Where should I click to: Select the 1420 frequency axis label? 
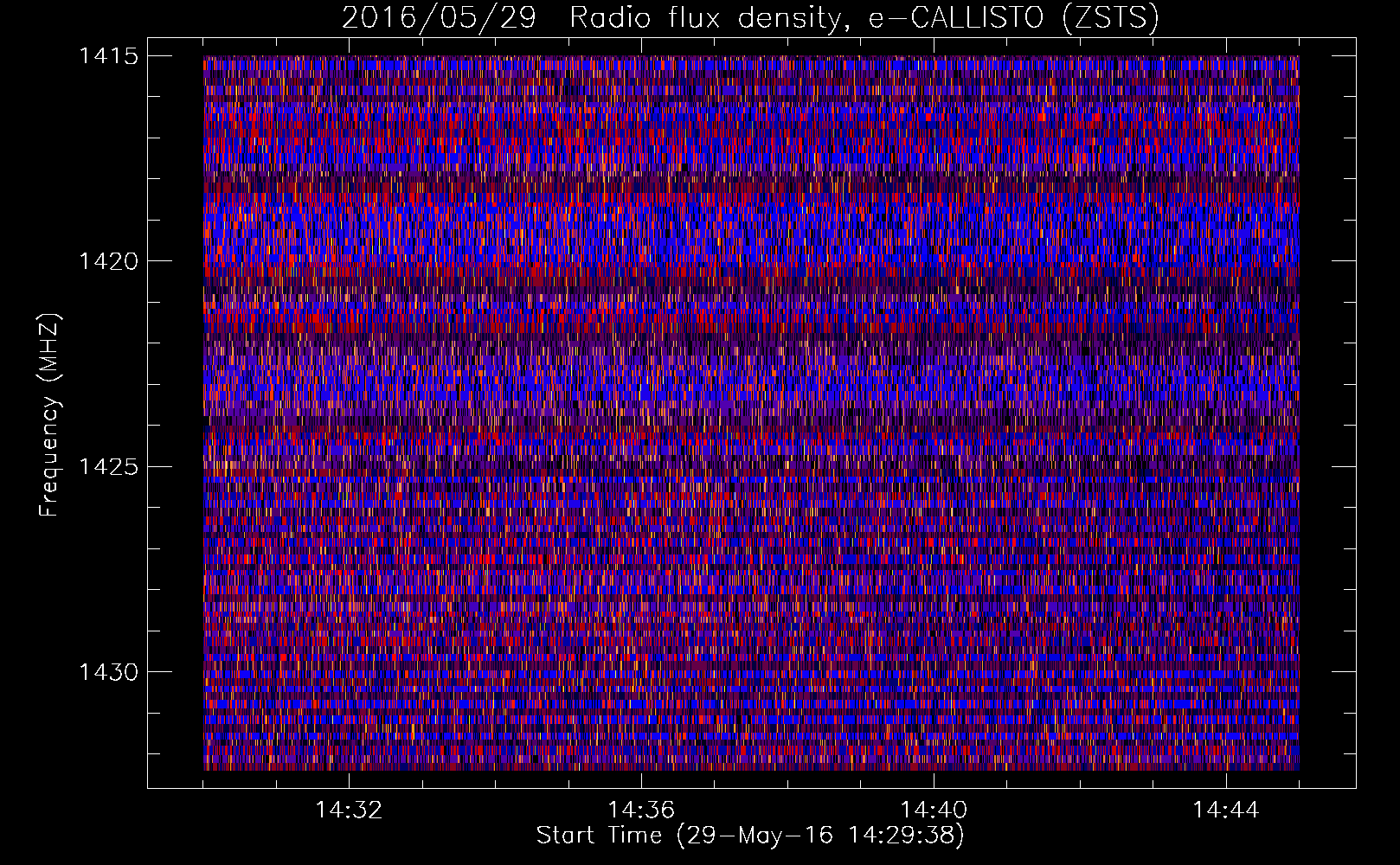(x=108, y=261)
